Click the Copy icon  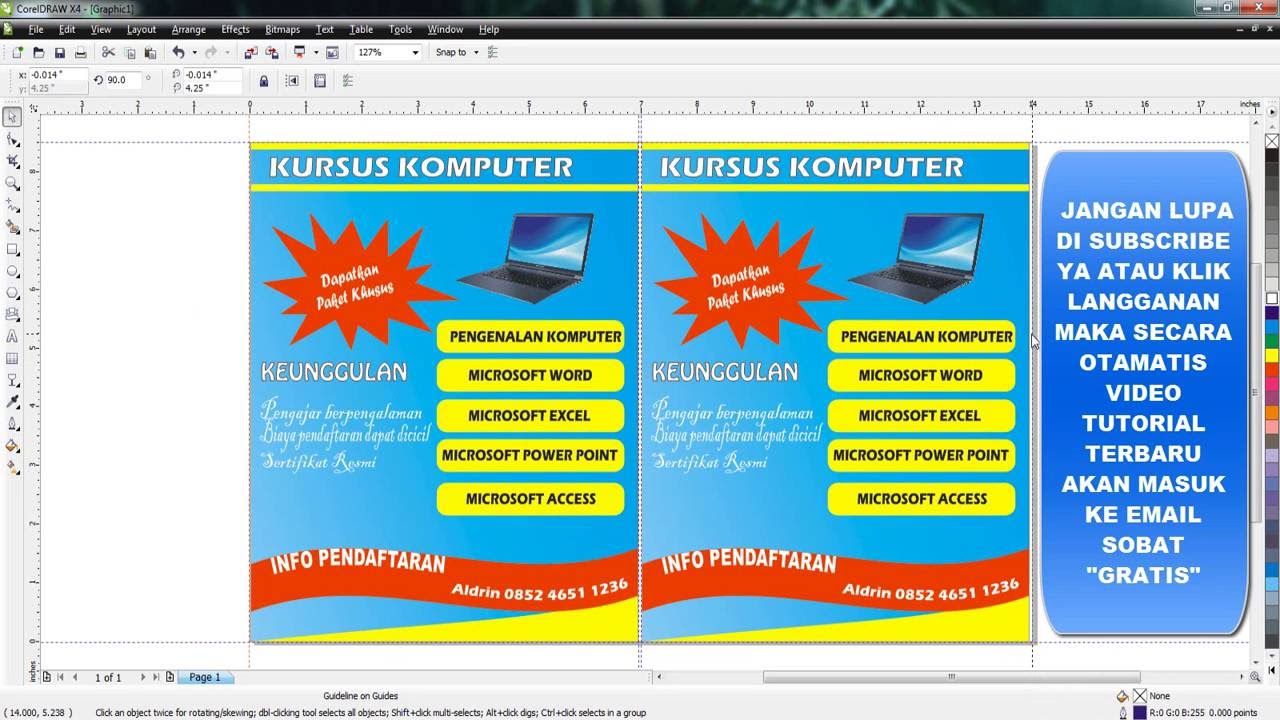[129, 52]
